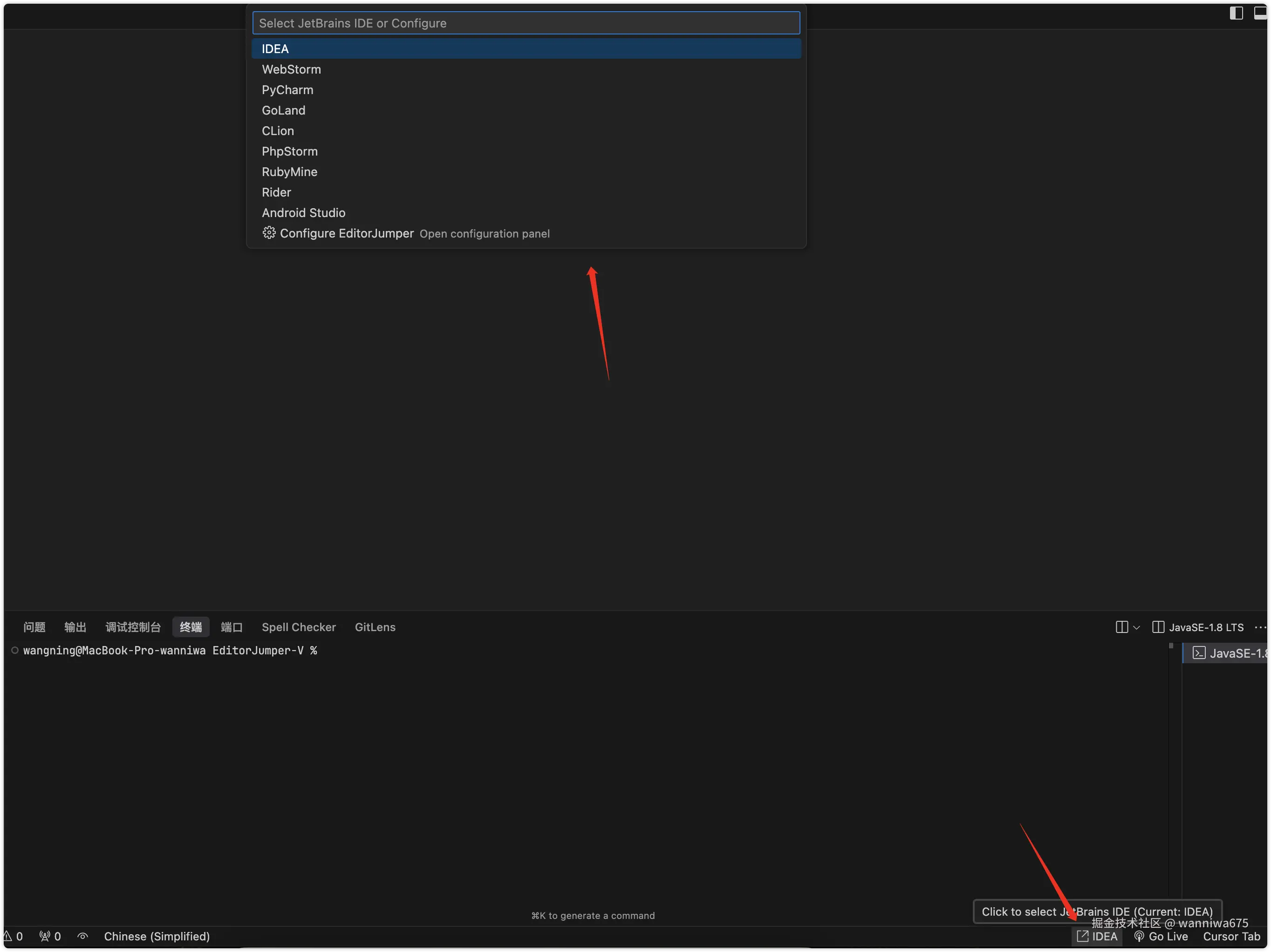Click the Go Live broadcast icon

(1140, 936)
